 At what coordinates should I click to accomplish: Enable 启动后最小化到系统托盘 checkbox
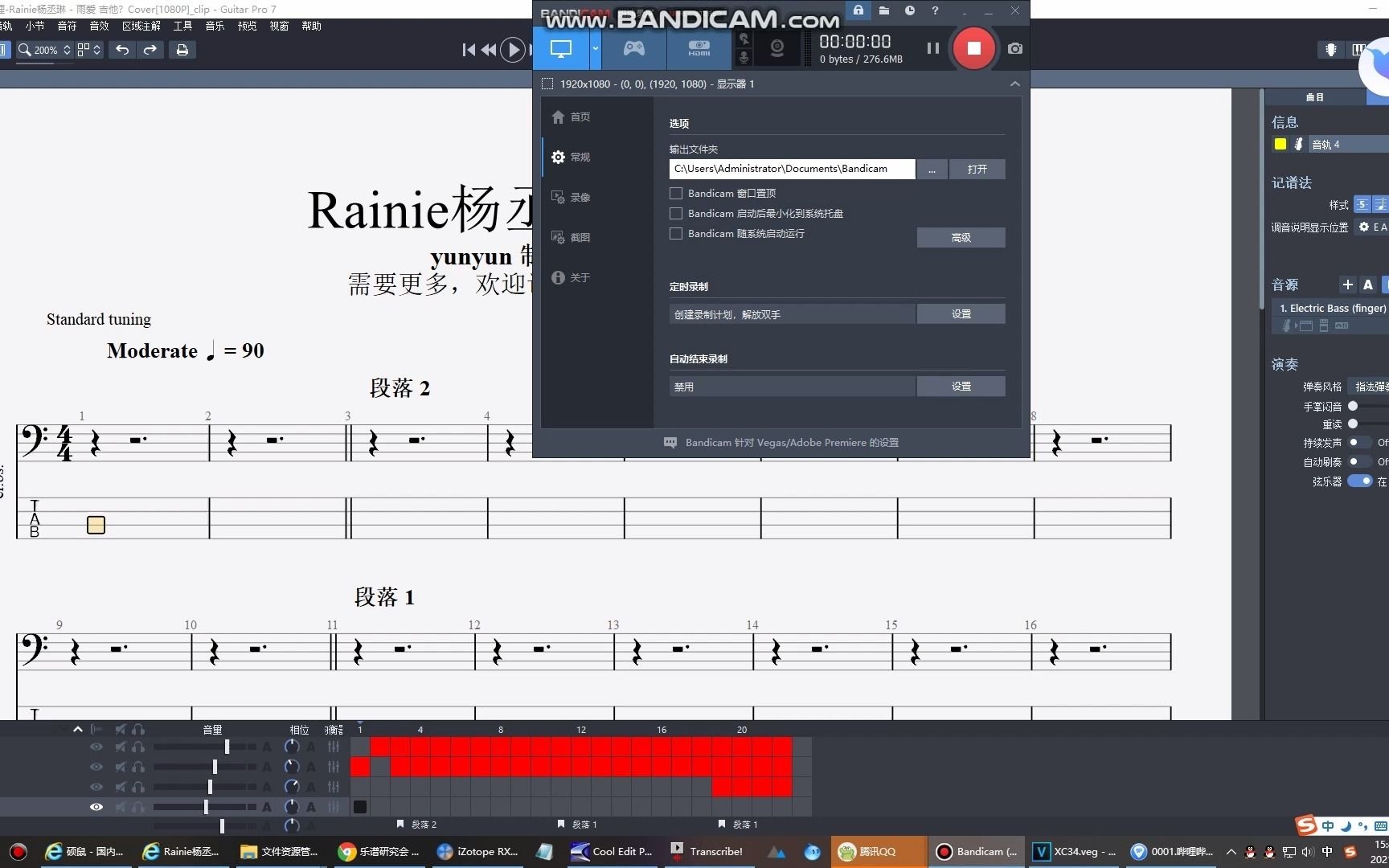[676, 214]
